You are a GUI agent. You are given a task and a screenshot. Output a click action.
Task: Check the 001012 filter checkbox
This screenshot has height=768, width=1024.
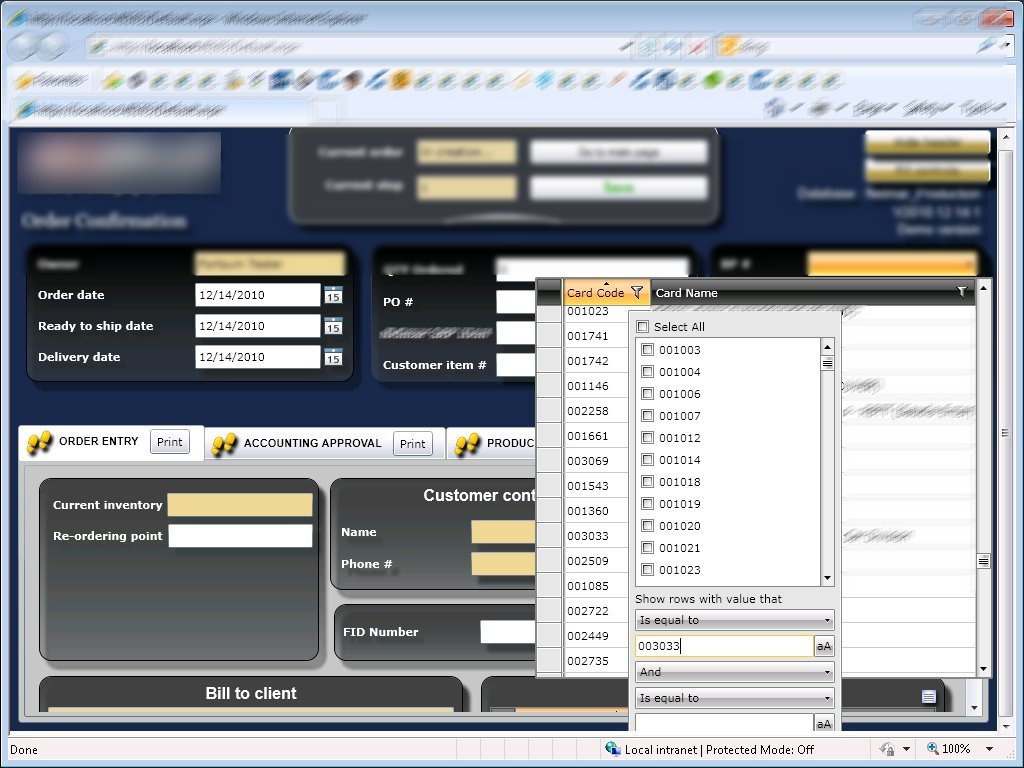click(x=647, y=438)
